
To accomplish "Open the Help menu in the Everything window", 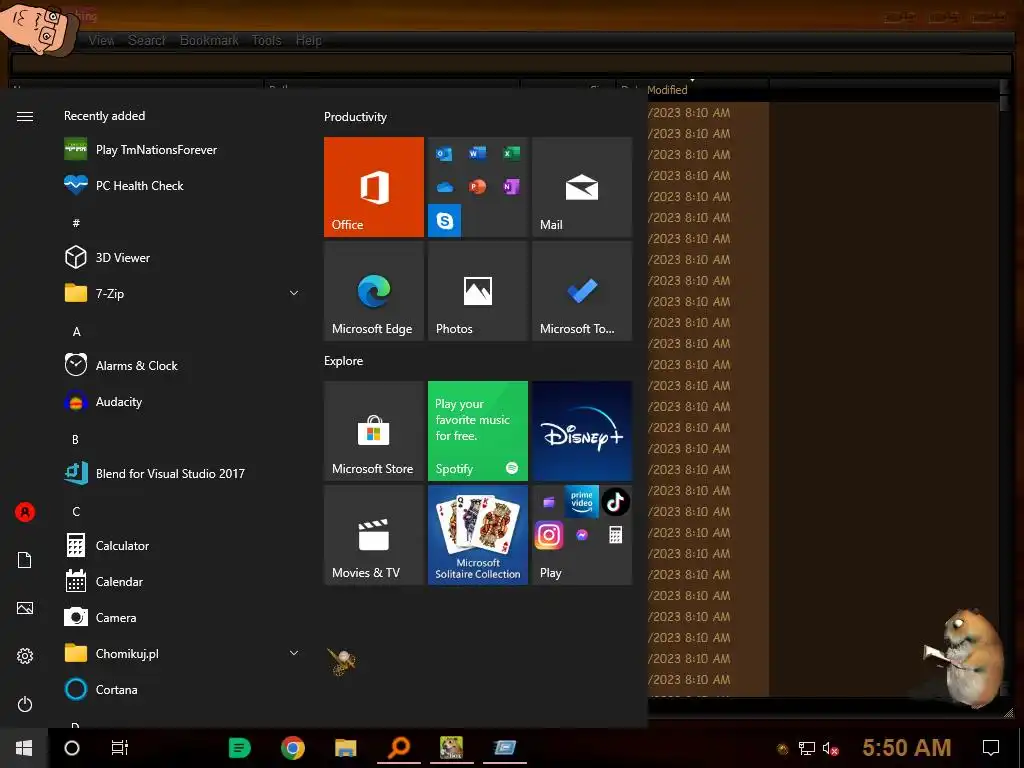I will 308,40.
